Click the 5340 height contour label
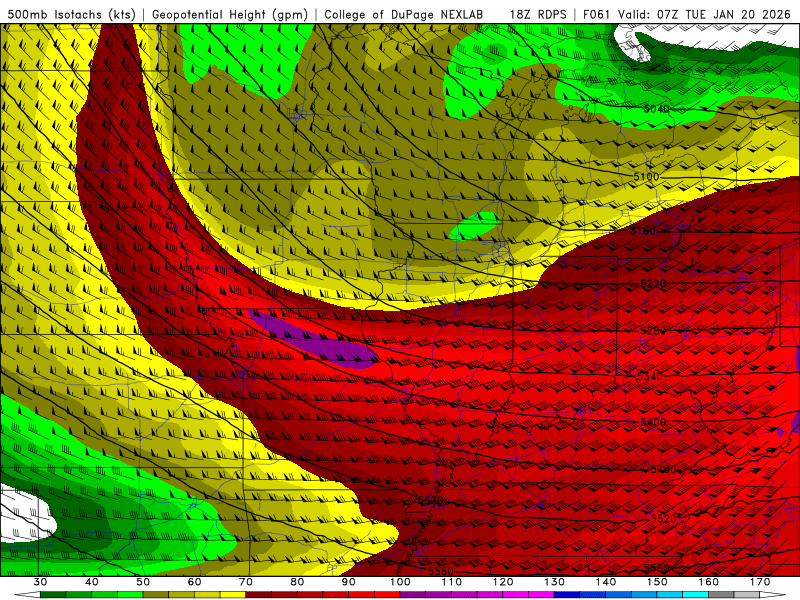 tap(650, 376)
